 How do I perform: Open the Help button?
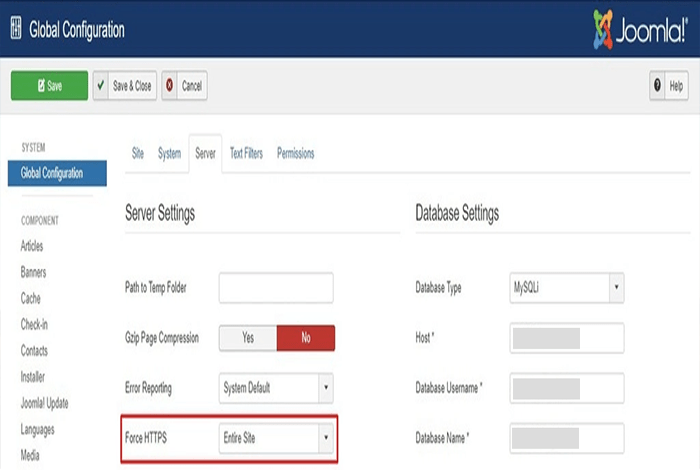(669, 86)
